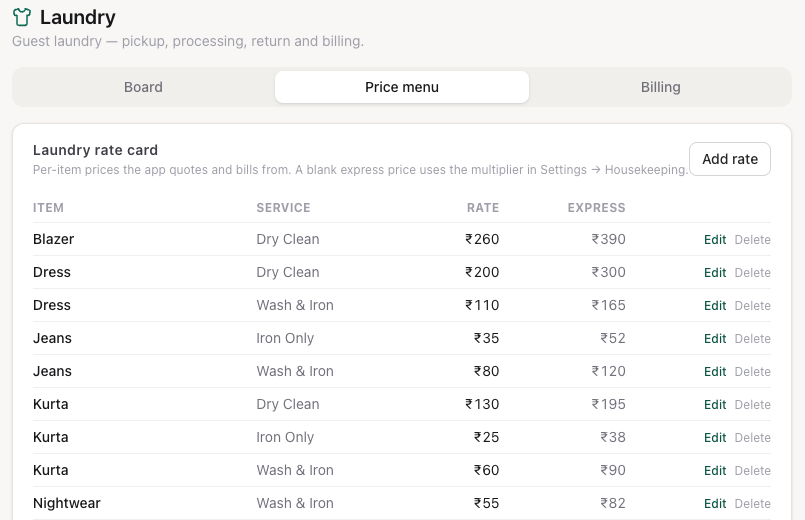The width and height of the screenshot is (805, 520).
Task: Edit the Kurta Iron Only rate
Action: click(x=715, y=437)
